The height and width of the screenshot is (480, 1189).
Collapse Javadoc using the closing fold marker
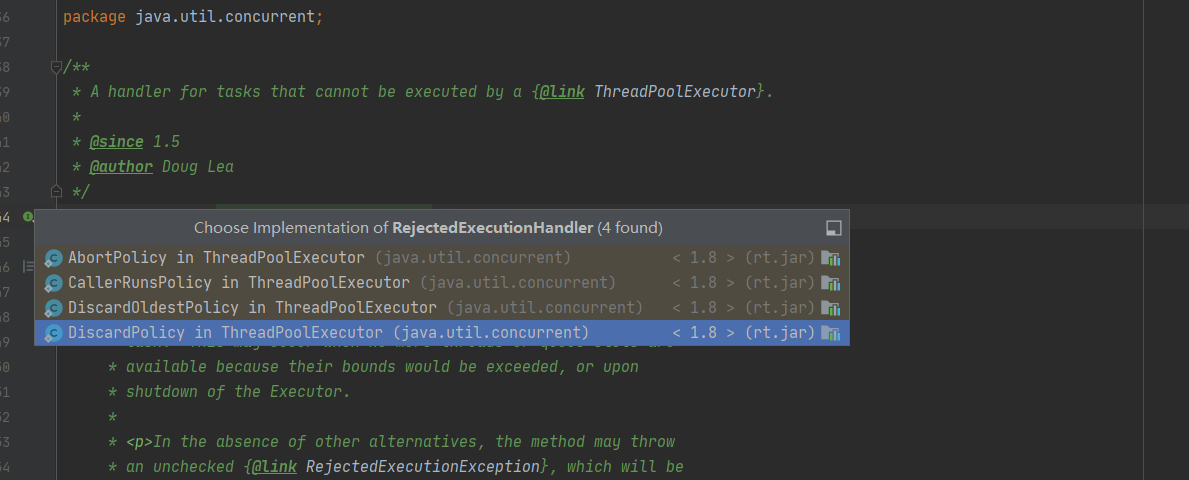(55, 190)
